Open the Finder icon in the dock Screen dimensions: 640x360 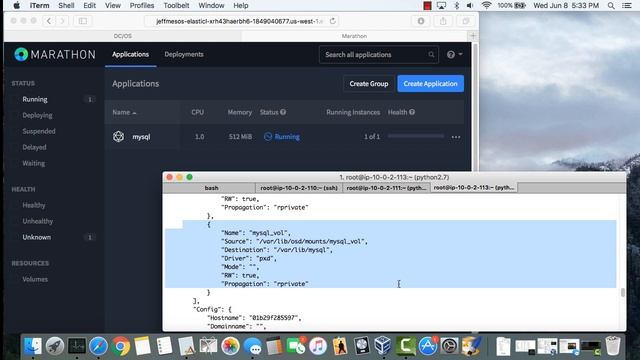point(33,346)
